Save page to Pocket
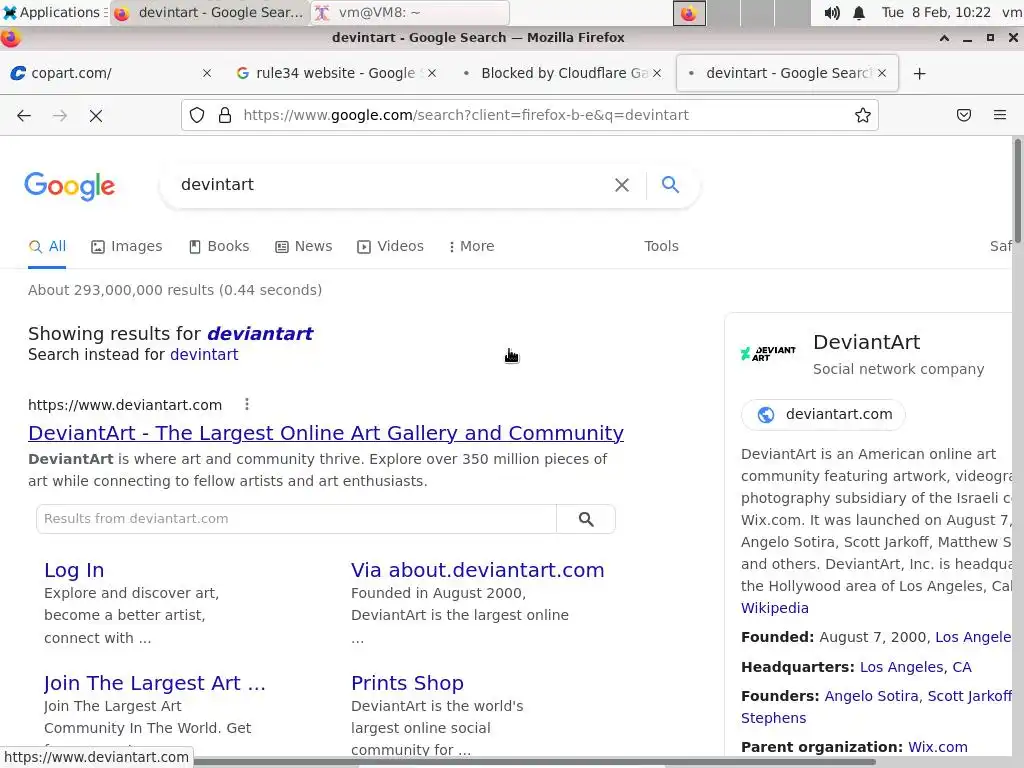 click(x=964, y=116)
